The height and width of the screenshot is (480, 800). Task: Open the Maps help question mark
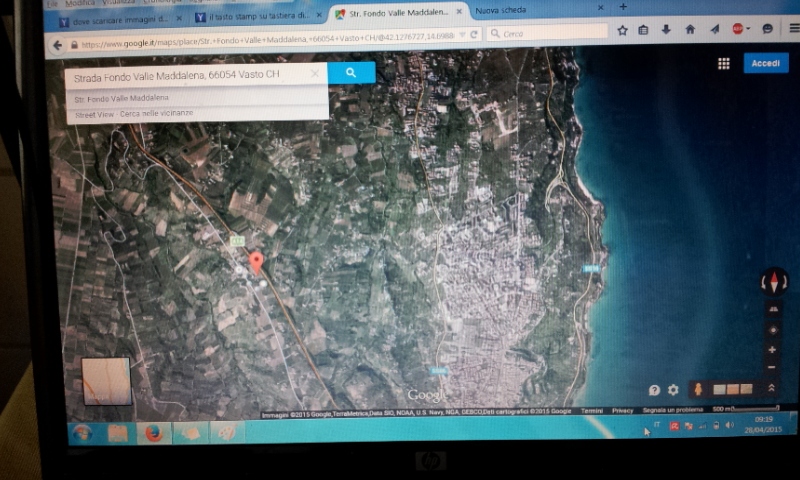[654, 390]
